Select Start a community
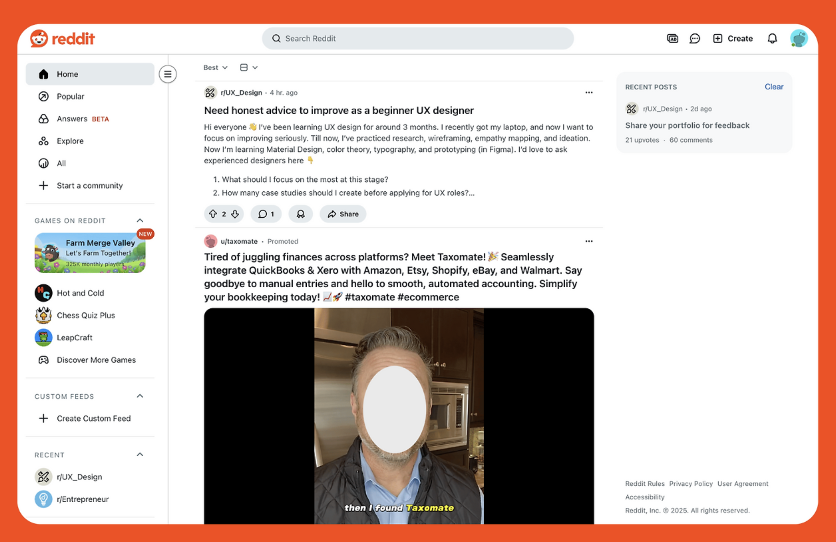 coord(90,185)
